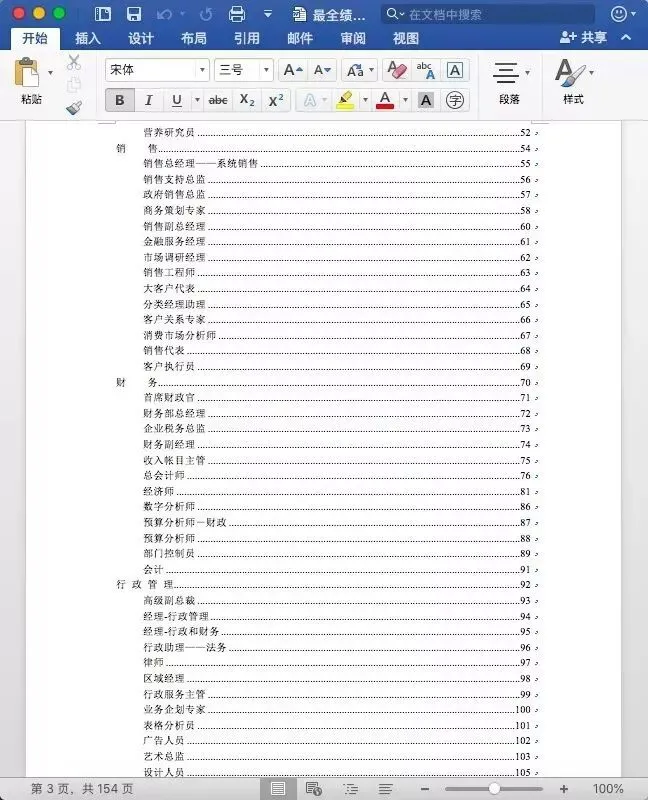Click the Redo arrow icon
This screenshot has height=800, width=648.
click(206, 14)
